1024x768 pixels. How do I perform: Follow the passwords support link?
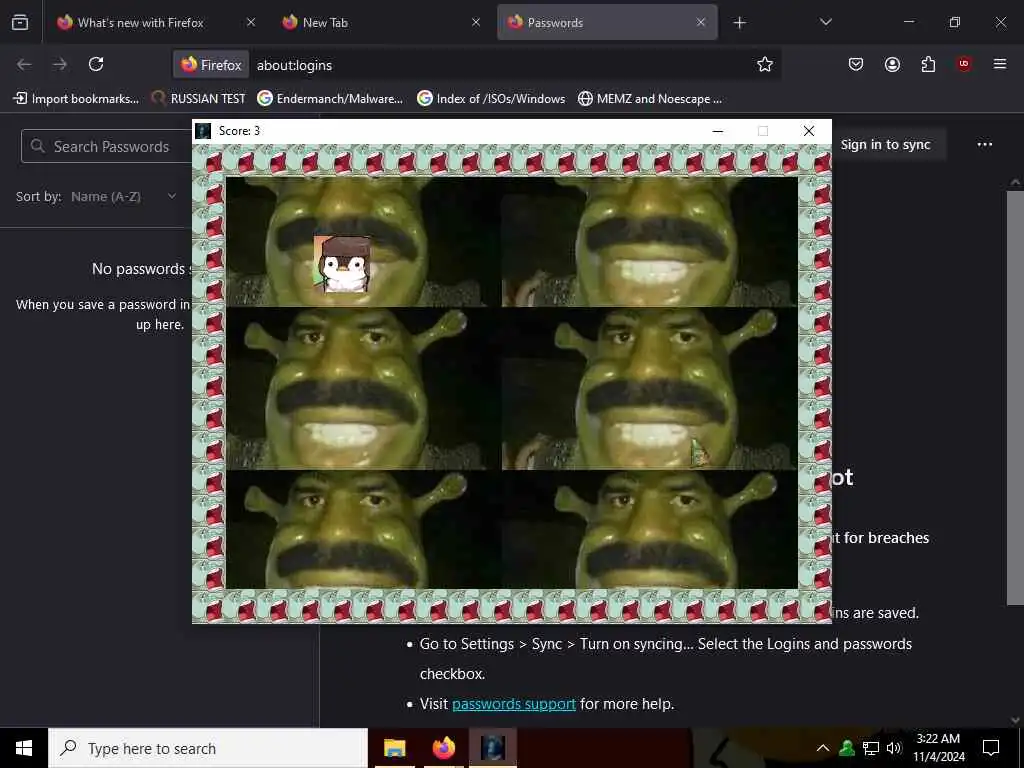[x=514, y=704]
